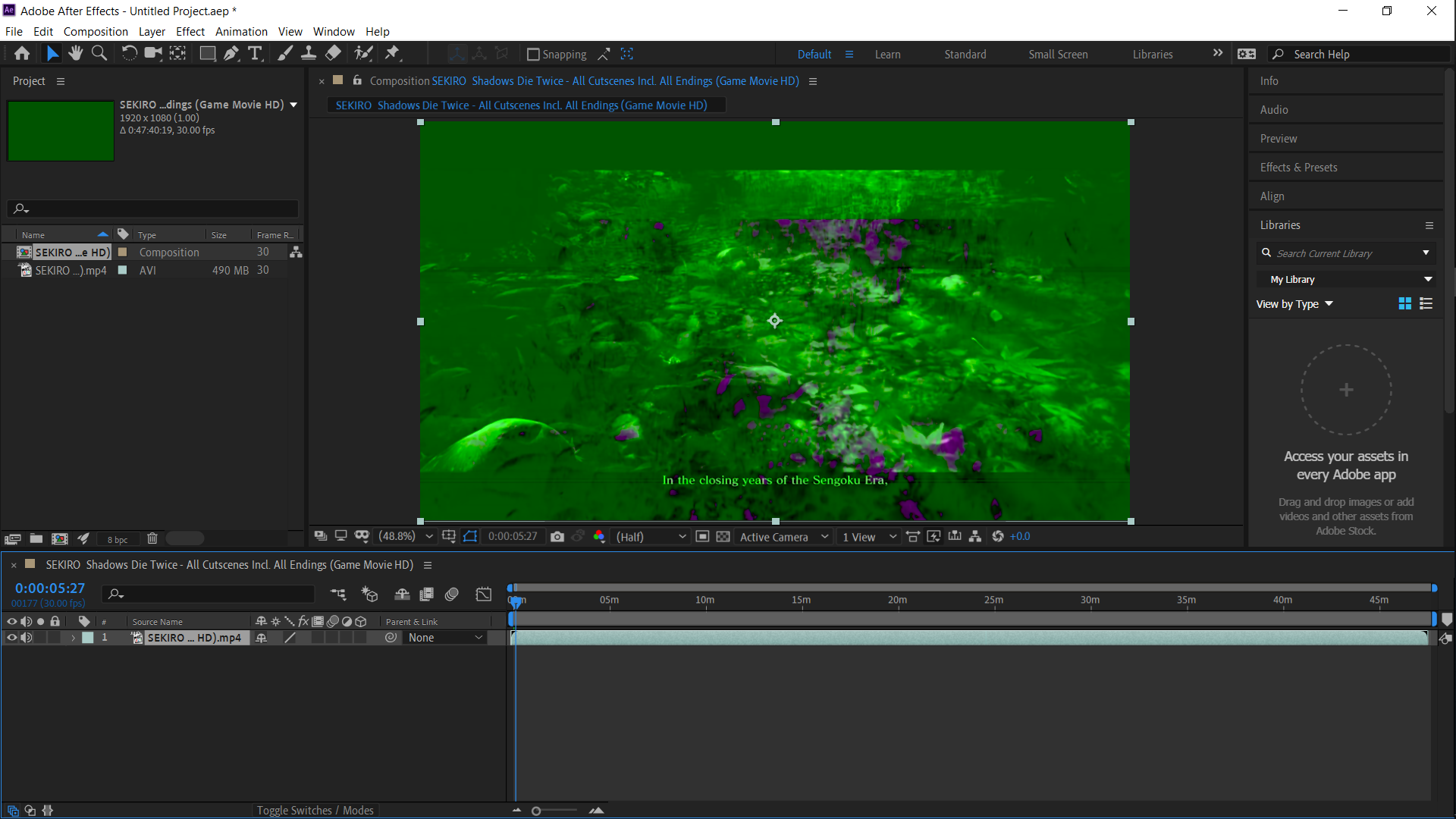Image resolution: width=1456 pixels, height=819 pixels.
Task: Select SEKIRO composition thumbnail in Project
Action: click(x=61, y=130)
